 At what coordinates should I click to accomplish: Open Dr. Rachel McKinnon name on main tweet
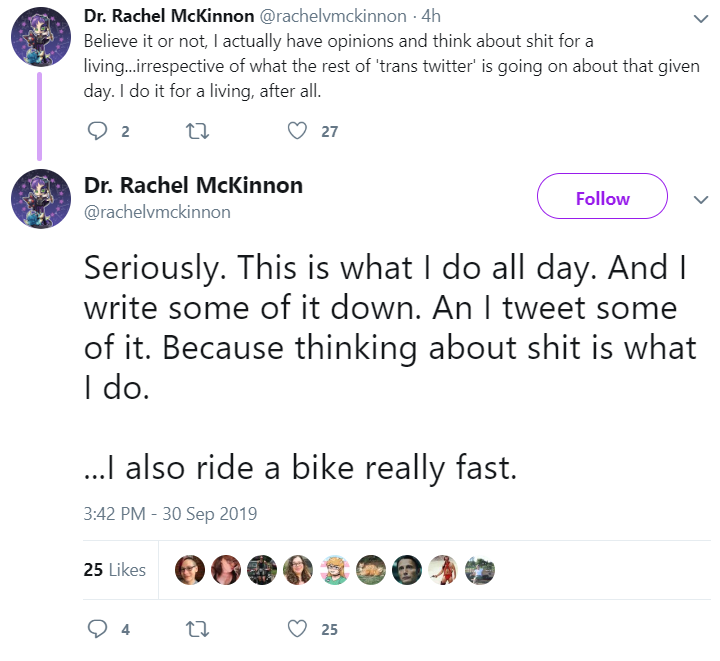coord(193,186)
